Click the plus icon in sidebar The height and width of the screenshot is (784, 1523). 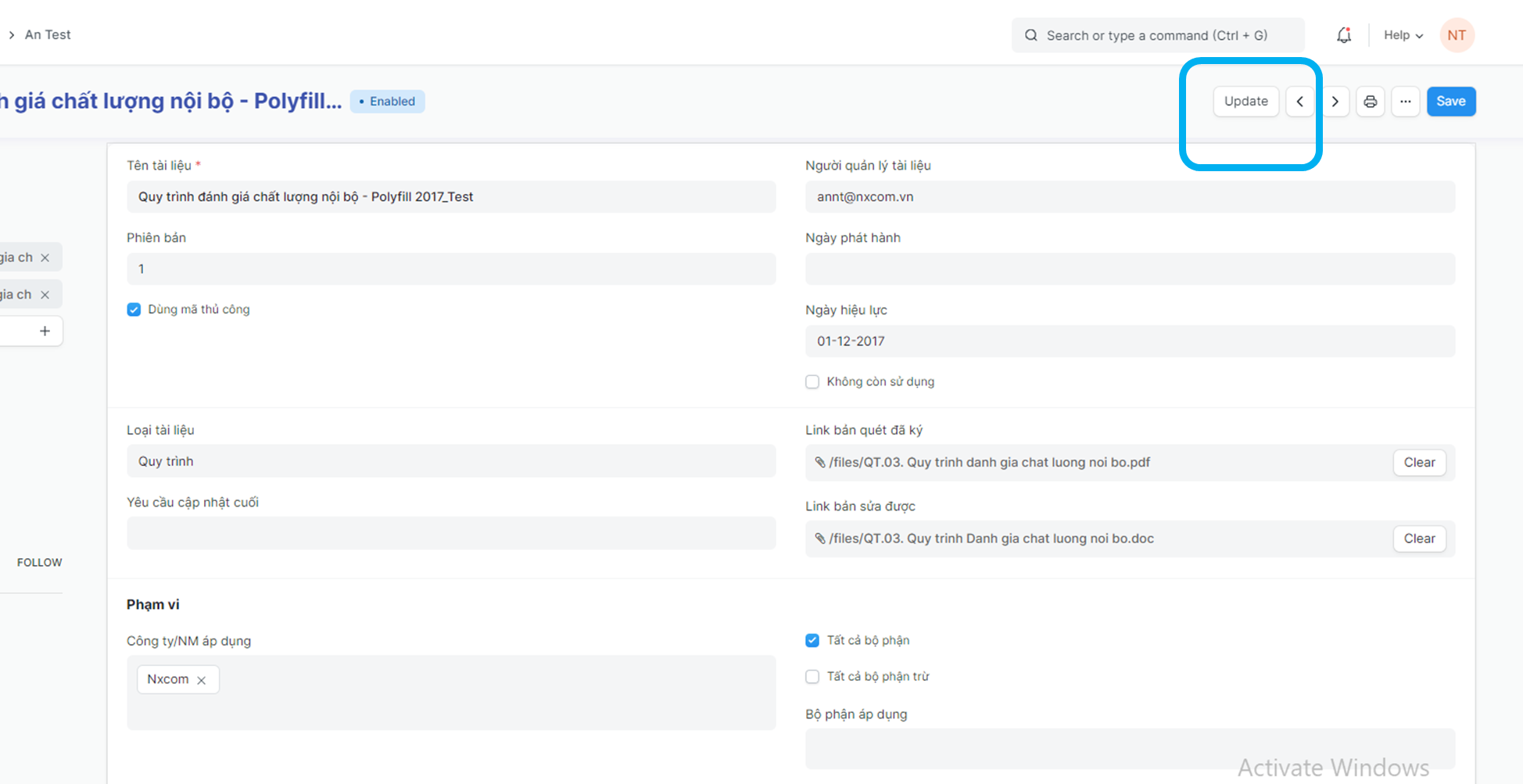45,331
